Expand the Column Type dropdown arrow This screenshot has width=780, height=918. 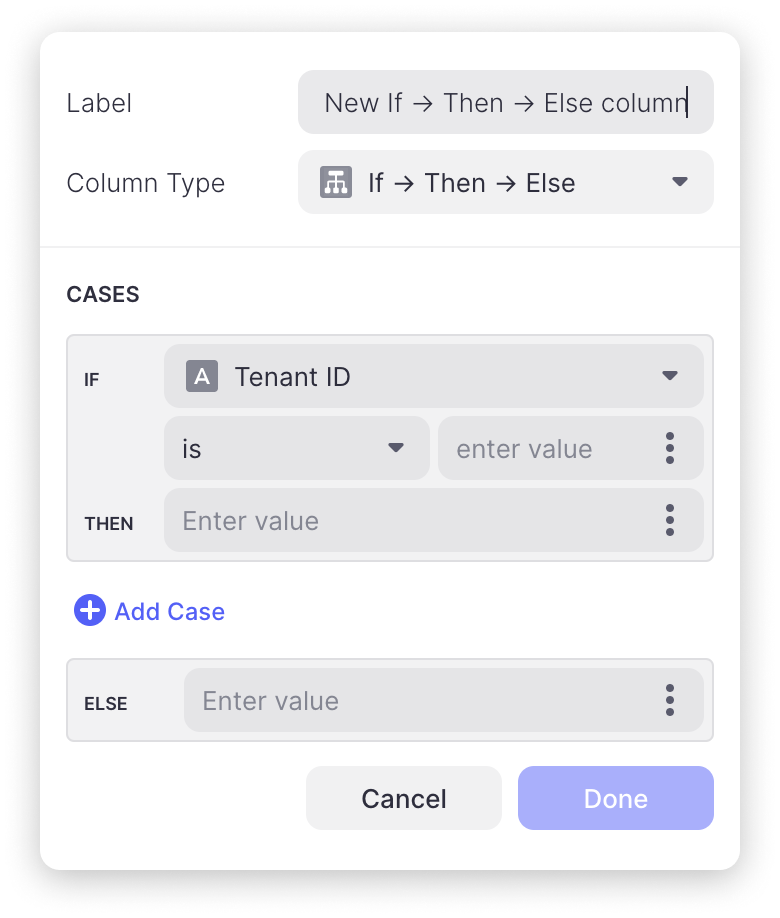(680, 183)
